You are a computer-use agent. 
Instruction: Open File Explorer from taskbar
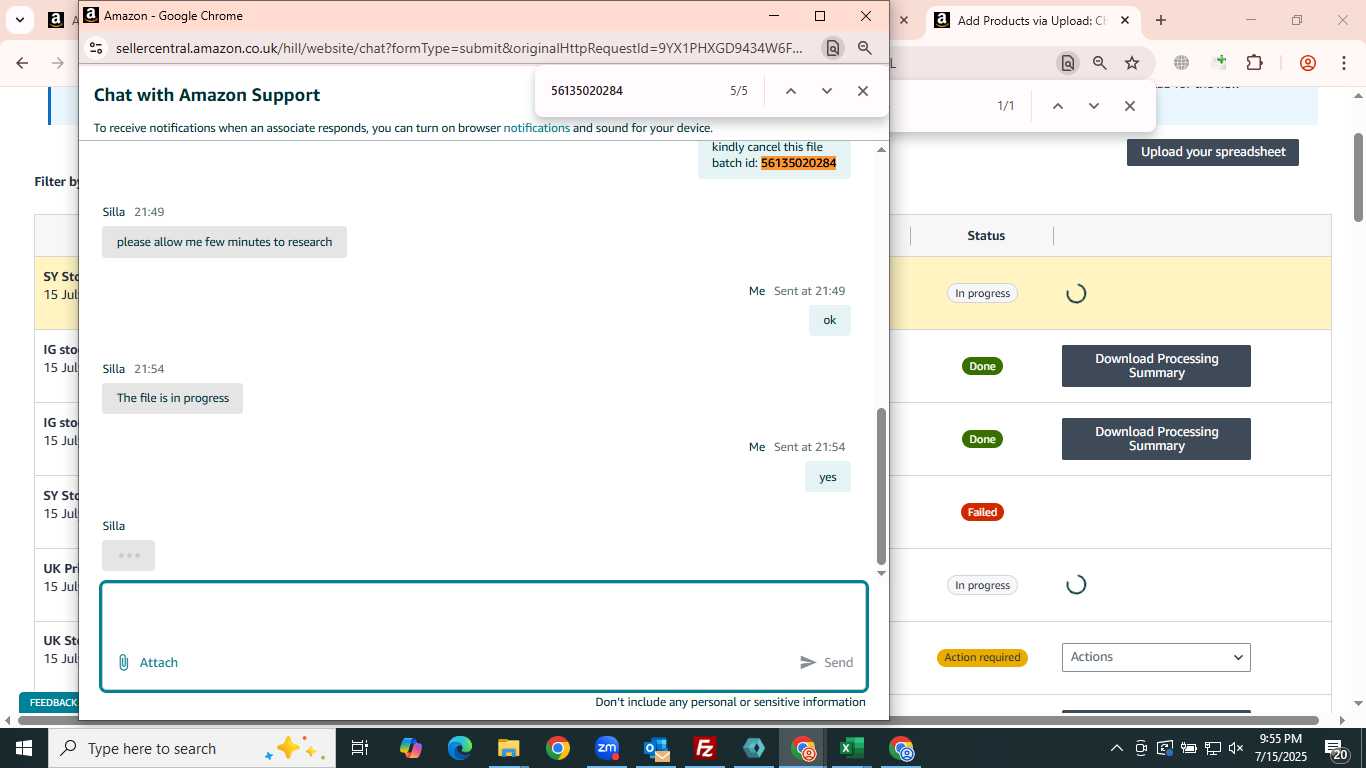click(x=508, y=748)
